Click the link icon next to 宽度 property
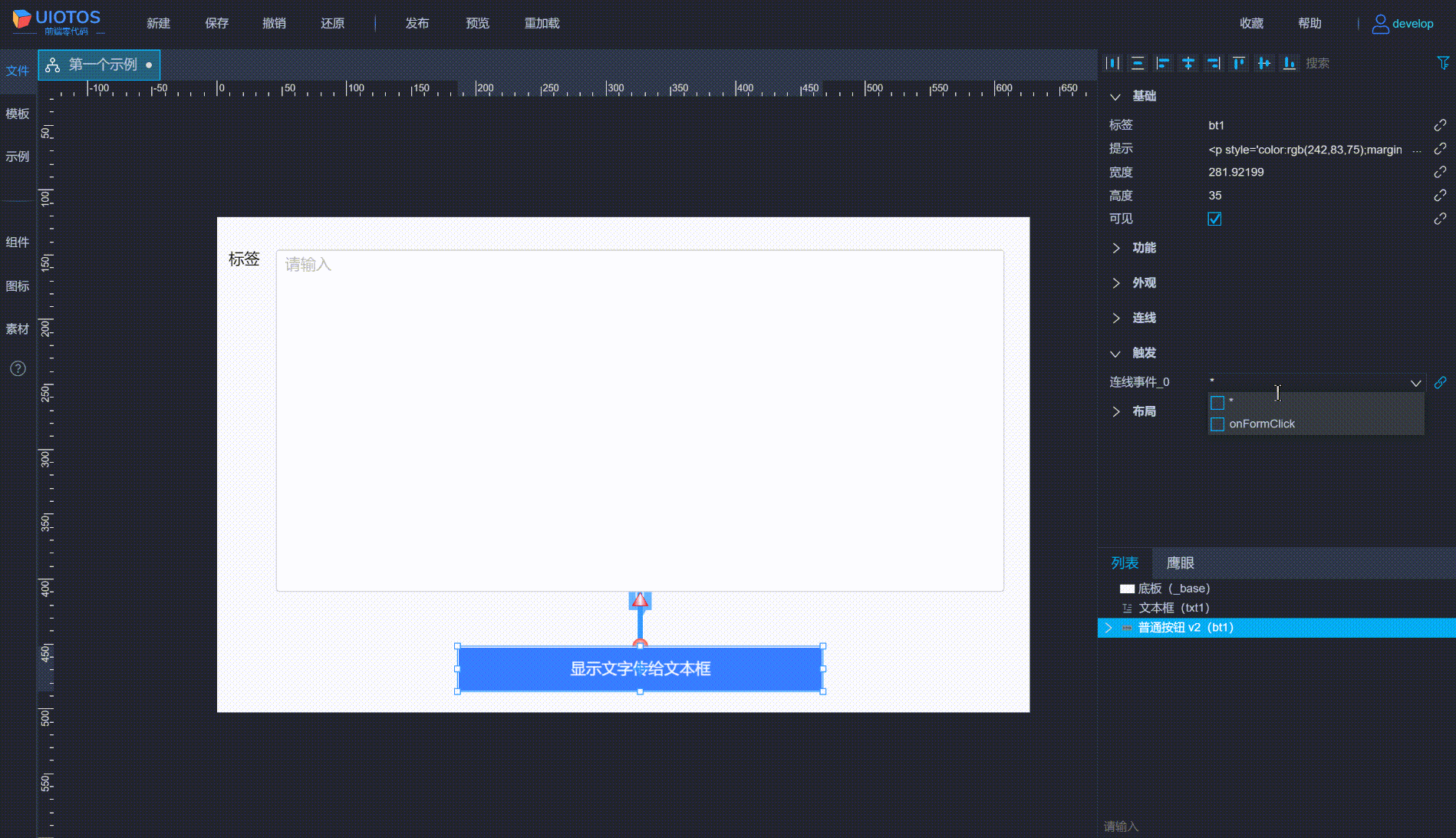Screen dimensions: 1456x838 coord(1440,172)
